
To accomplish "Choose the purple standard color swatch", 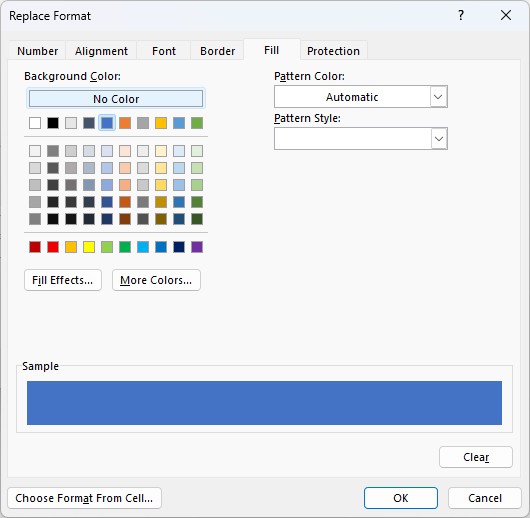I will click(x=197, y=247).
